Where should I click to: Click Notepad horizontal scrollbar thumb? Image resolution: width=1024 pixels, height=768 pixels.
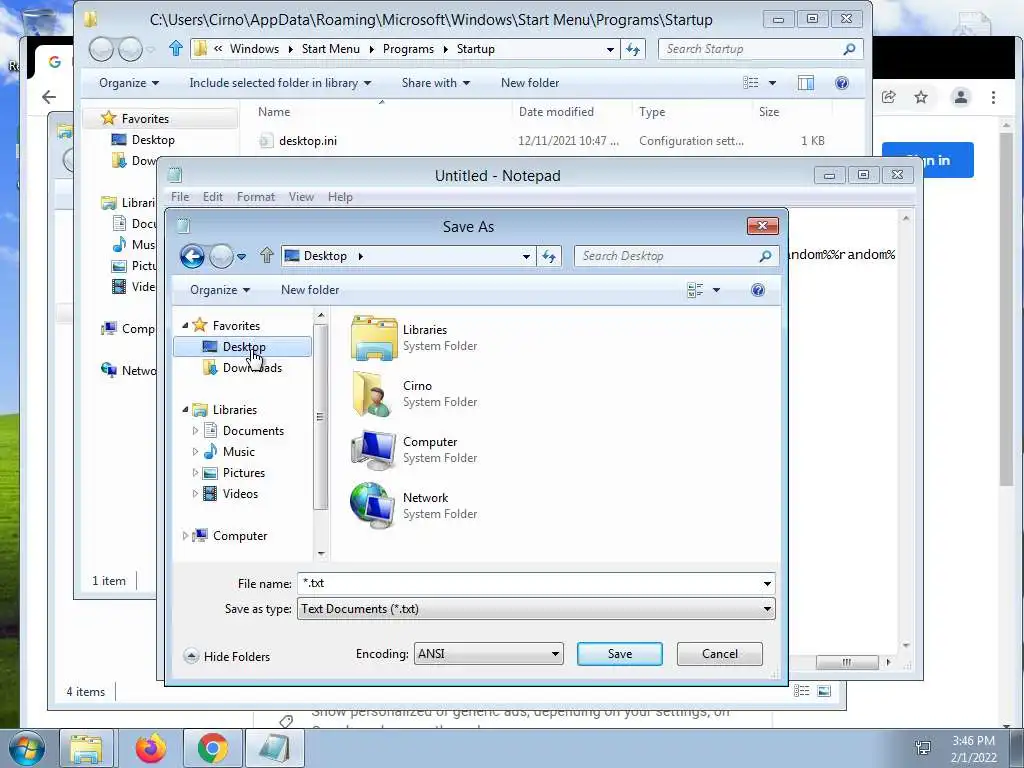coord(846,662)
